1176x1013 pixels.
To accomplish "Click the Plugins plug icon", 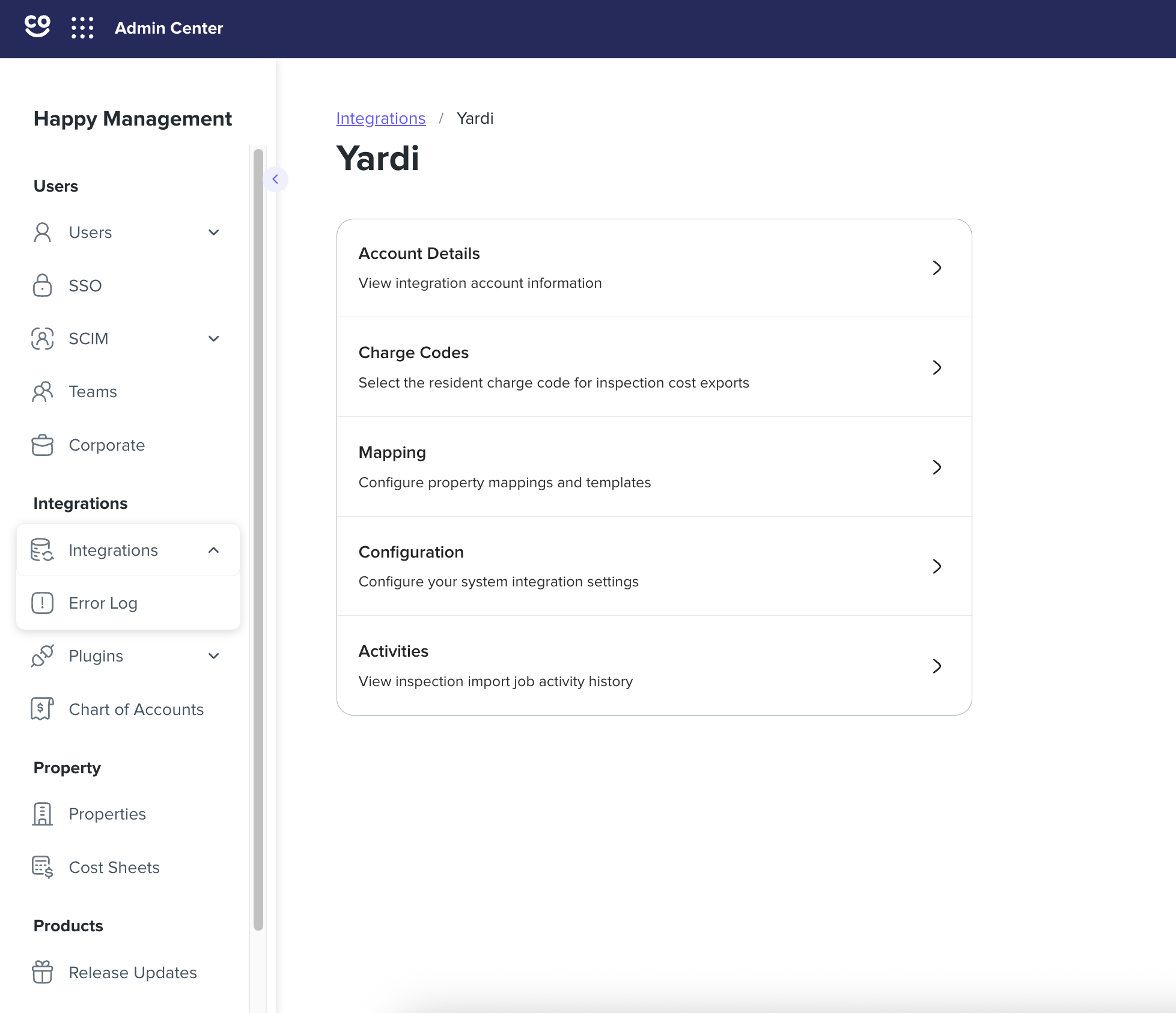I will pyautogui.click(x=43, y=656).
